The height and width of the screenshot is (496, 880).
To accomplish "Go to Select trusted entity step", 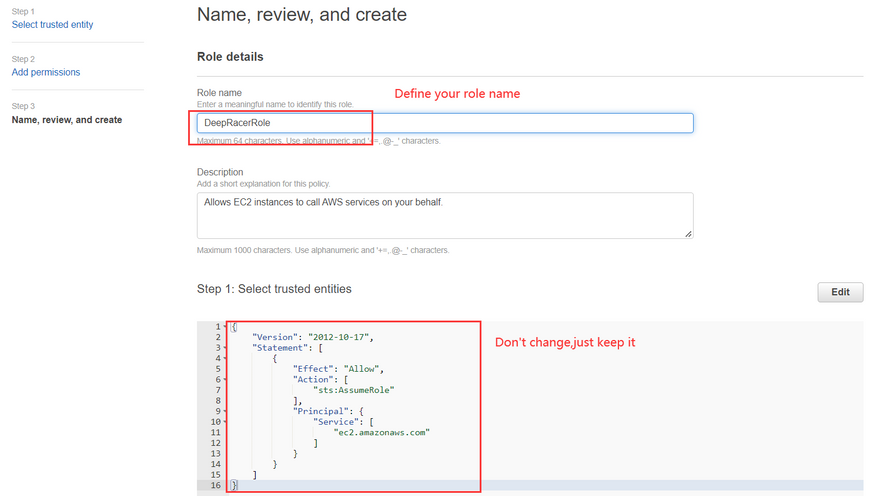I will (52, 25).
